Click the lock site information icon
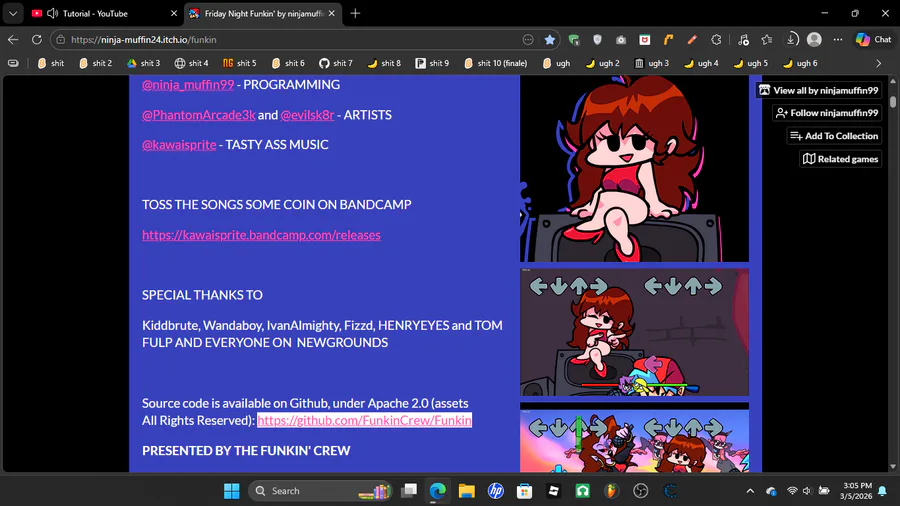900x506 pixels. coord(61,40)
